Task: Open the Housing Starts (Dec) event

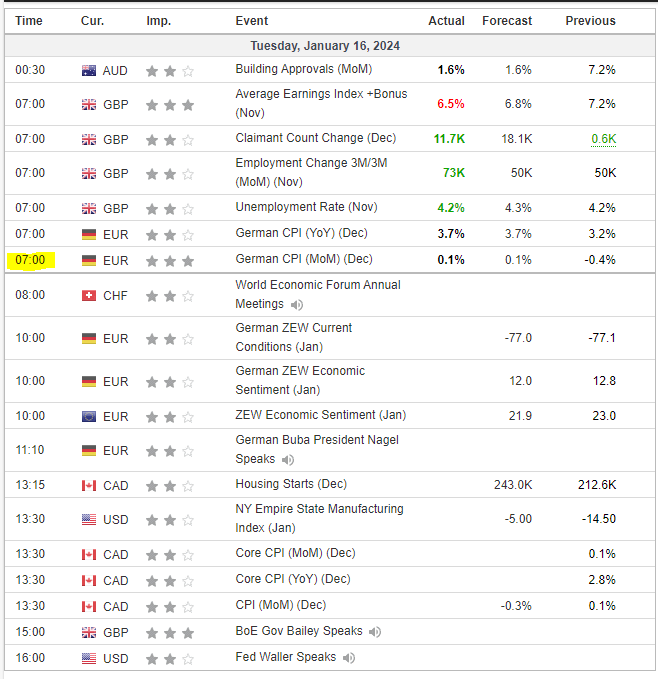Action: (x=291, y=484)
